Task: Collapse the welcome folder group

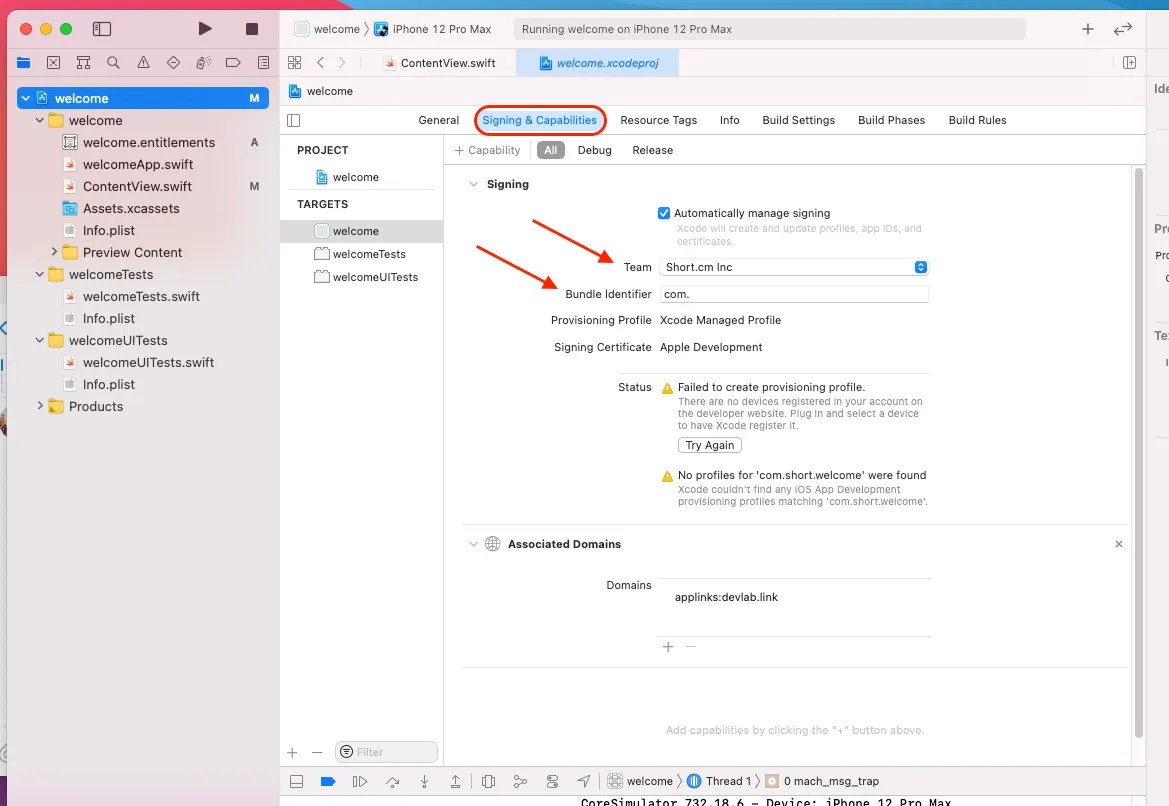Action: [x=40, y=120]
